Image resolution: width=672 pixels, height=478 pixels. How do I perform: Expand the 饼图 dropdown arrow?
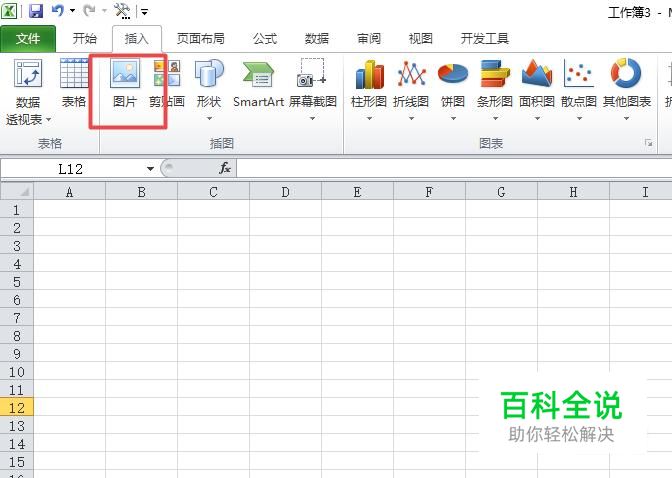[x=453, y=118]
